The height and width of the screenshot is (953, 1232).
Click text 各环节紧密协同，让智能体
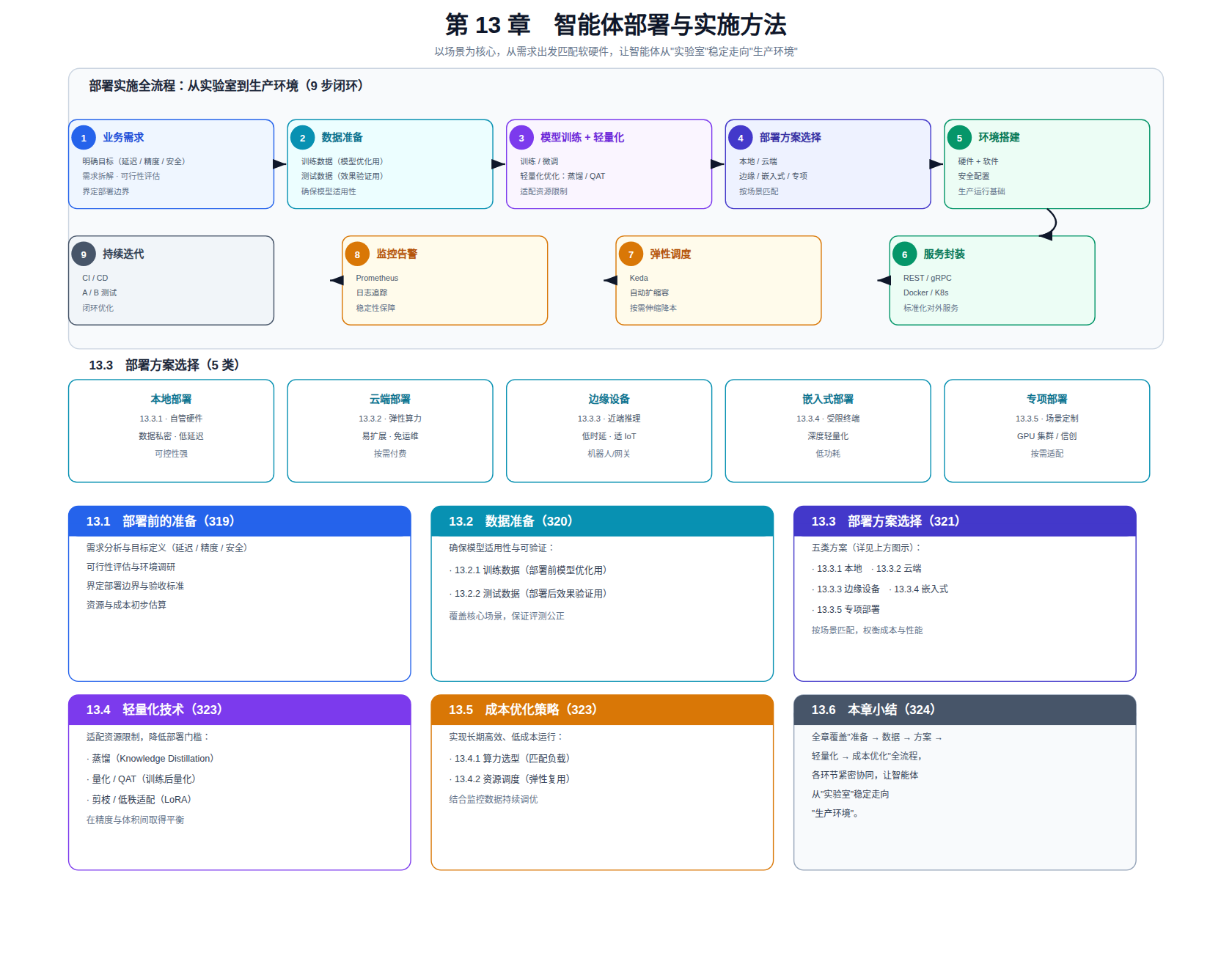(x=865, y=775)
